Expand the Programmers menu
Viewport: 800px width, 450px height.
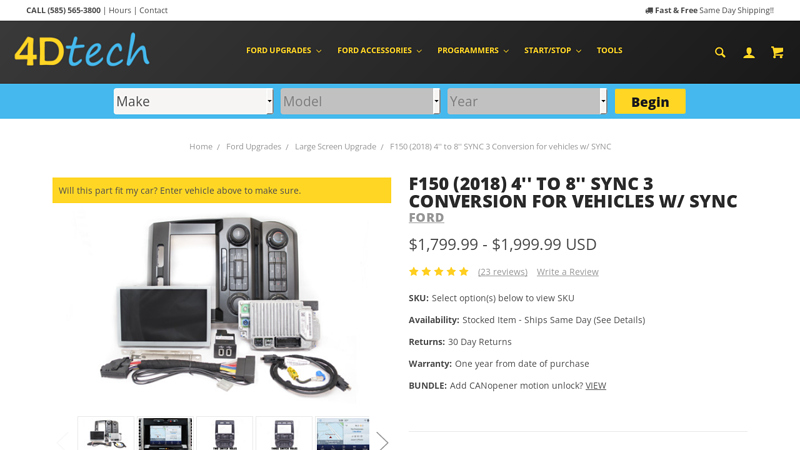pos(473,51)
